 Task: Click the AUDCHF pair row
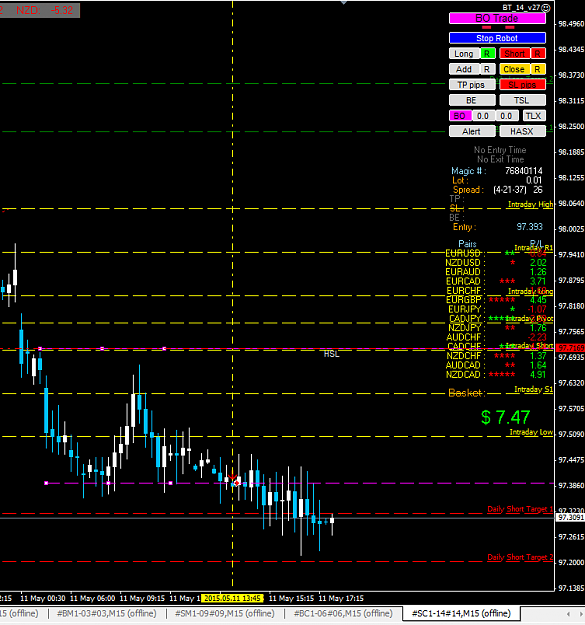pos(496,337)
